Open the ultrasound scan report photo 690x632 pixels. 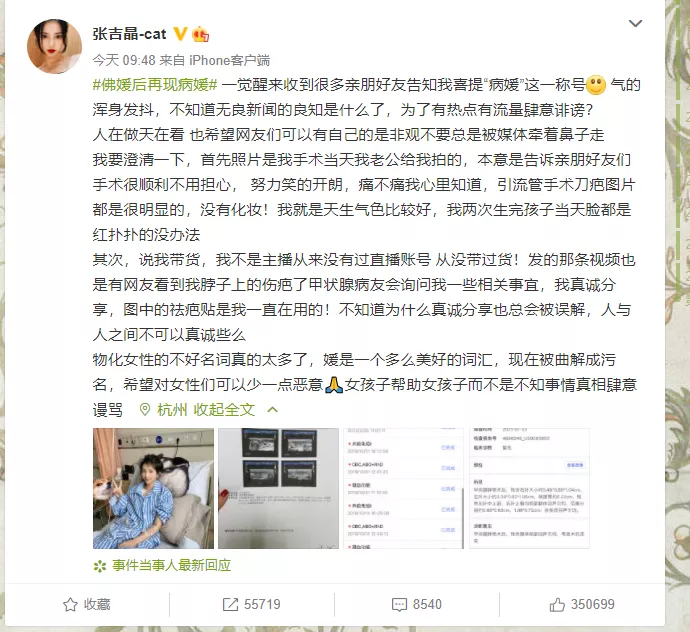point(279,489)
